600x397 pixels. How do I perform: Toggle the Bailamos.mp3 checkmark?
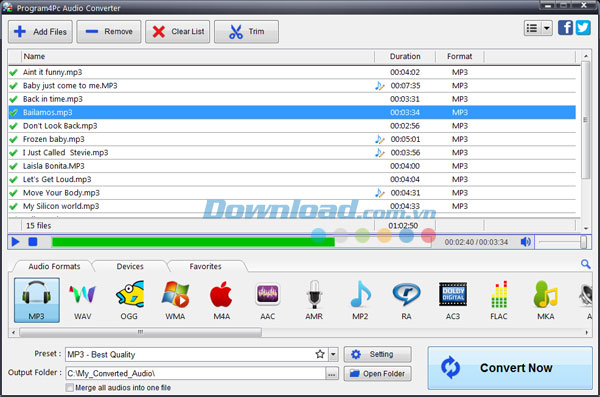14,113
